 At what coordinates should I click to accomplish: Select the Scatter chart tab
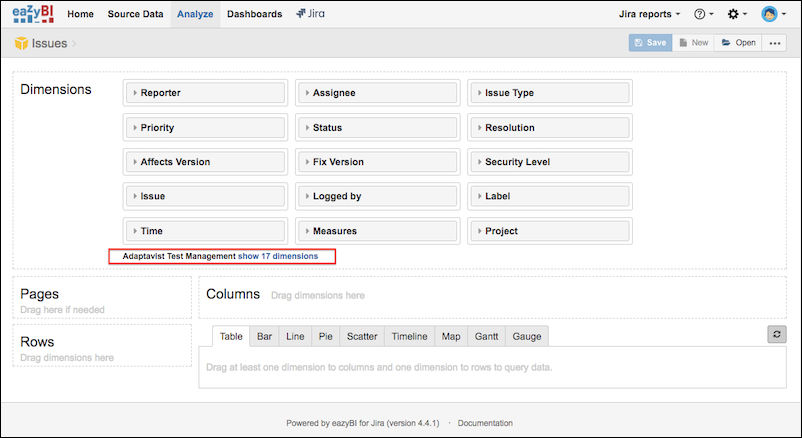coord(362,337)
